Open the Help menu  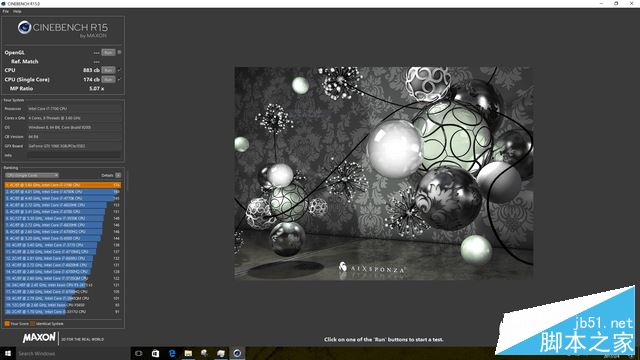17,11
